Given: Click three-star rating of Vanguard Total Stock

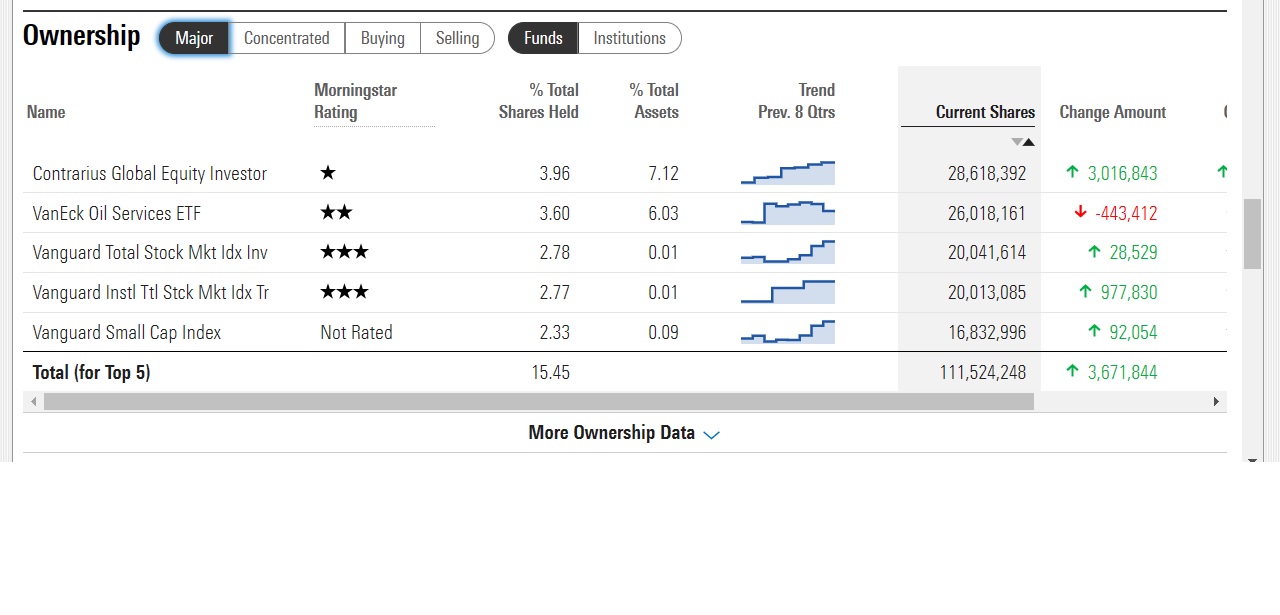Looking at the screenshot, I should (x=344, y=252).
